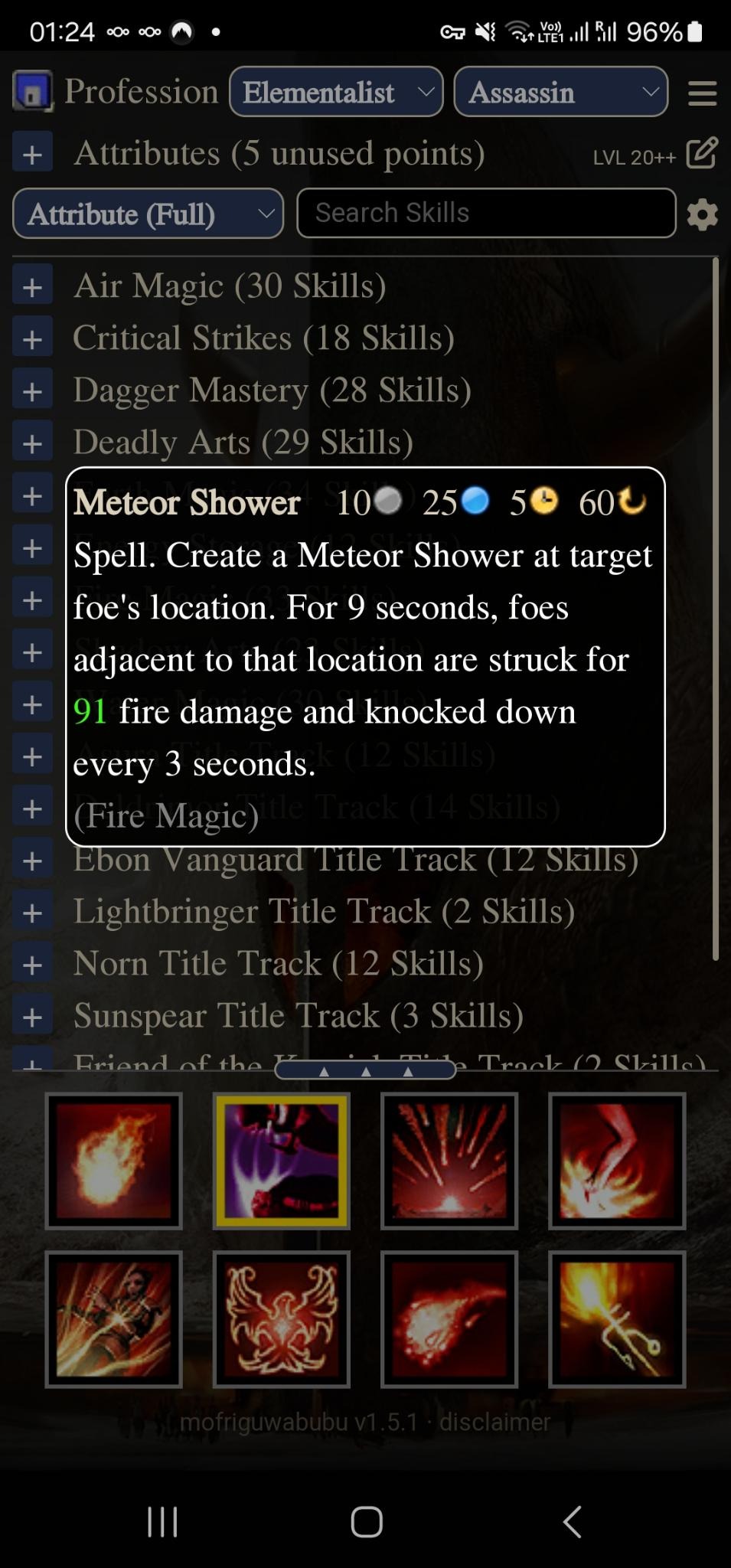Select the yellow-bordered elite skill icon
The height and width of the screenshot is (1568, 731).
point(282,1161)
